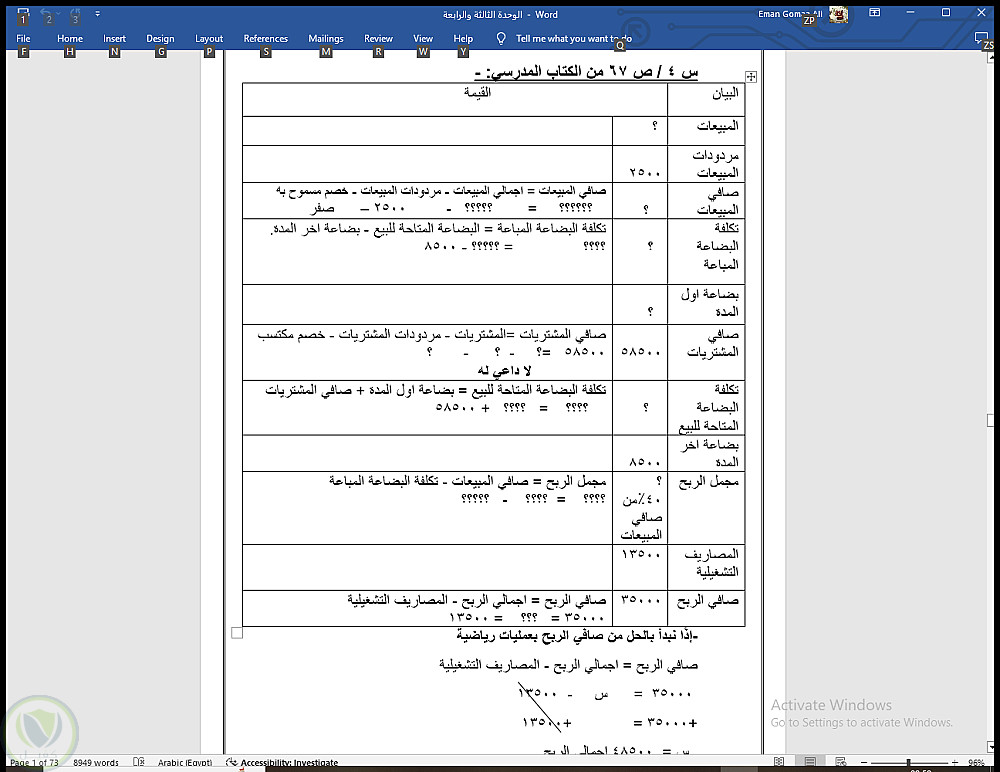
Task: Click the Save icon in Quick Access Toolbar
Action: (23, 13)
